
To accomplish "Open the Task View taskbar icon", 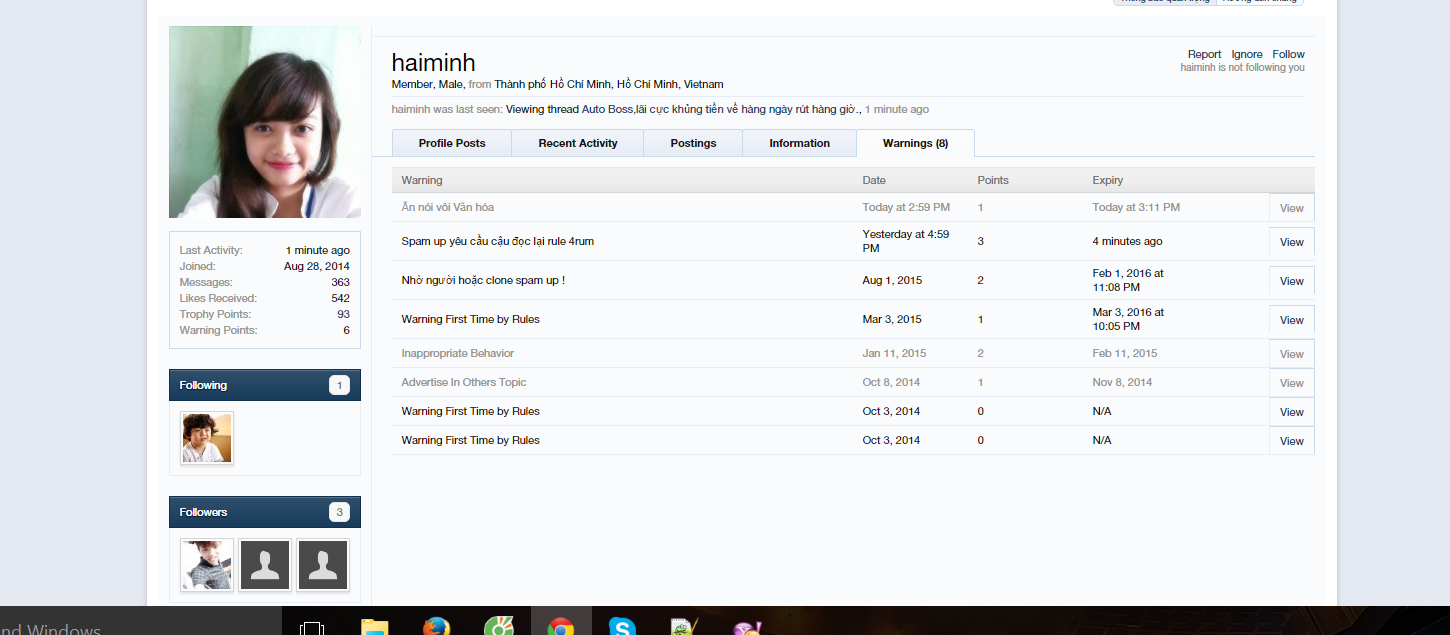I will [x=312, y=628].
